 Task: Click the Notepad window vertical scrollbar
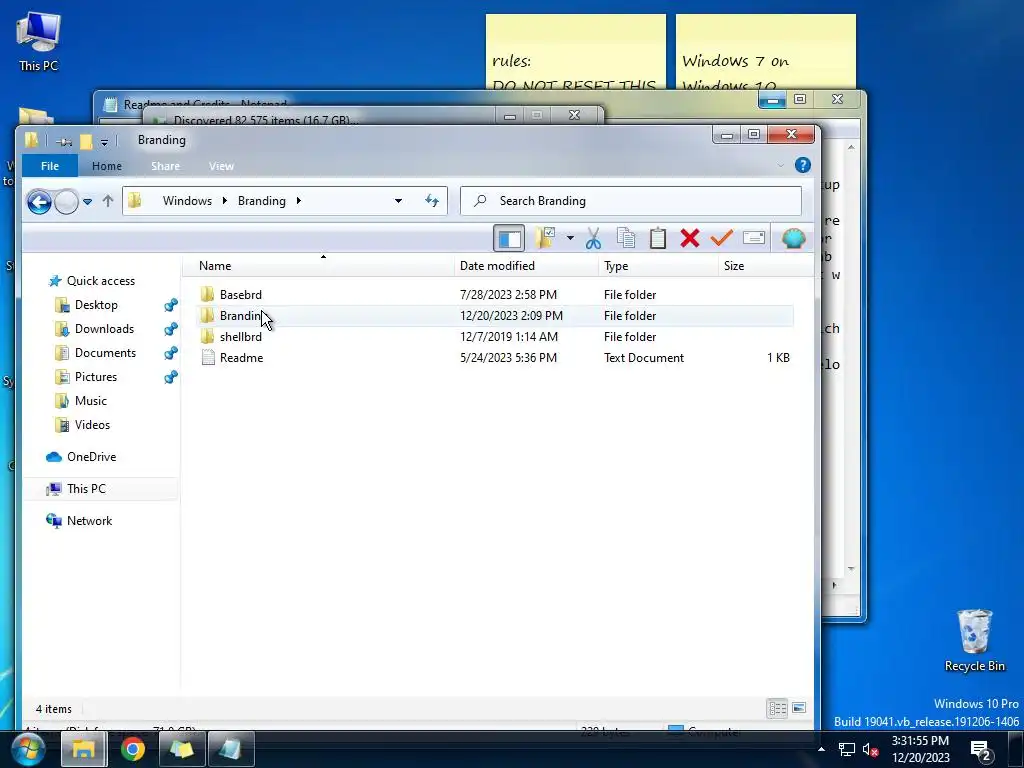pyautogui.click(x=851, y=358)
